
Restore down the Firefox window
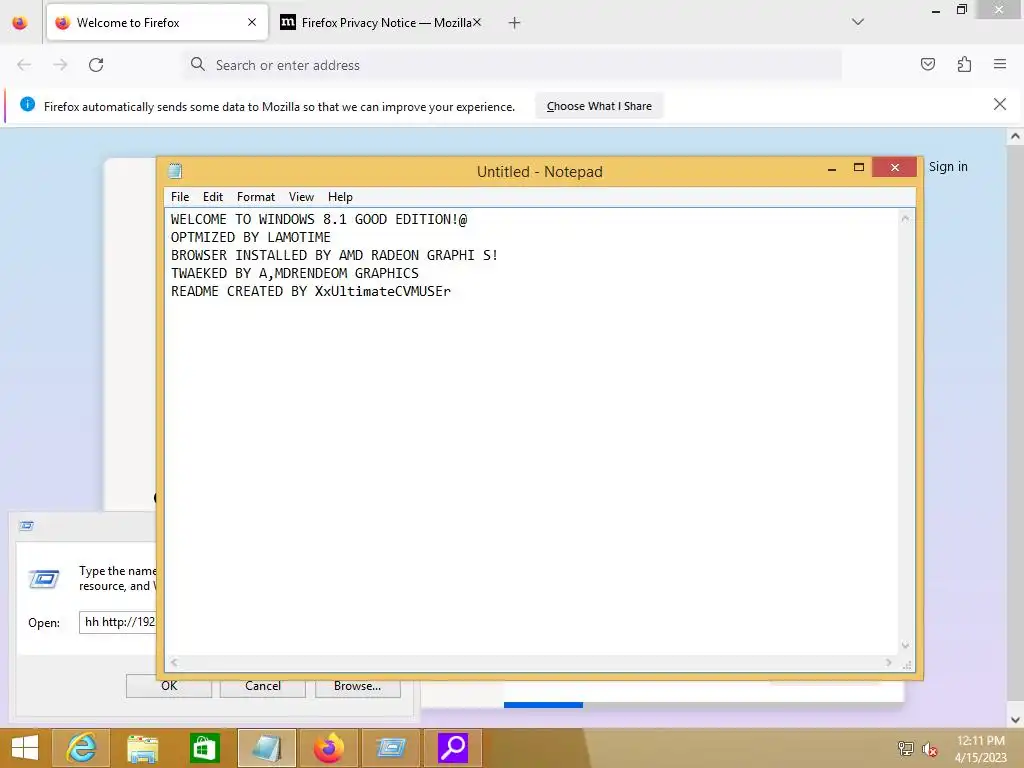(x=961, y=9)
